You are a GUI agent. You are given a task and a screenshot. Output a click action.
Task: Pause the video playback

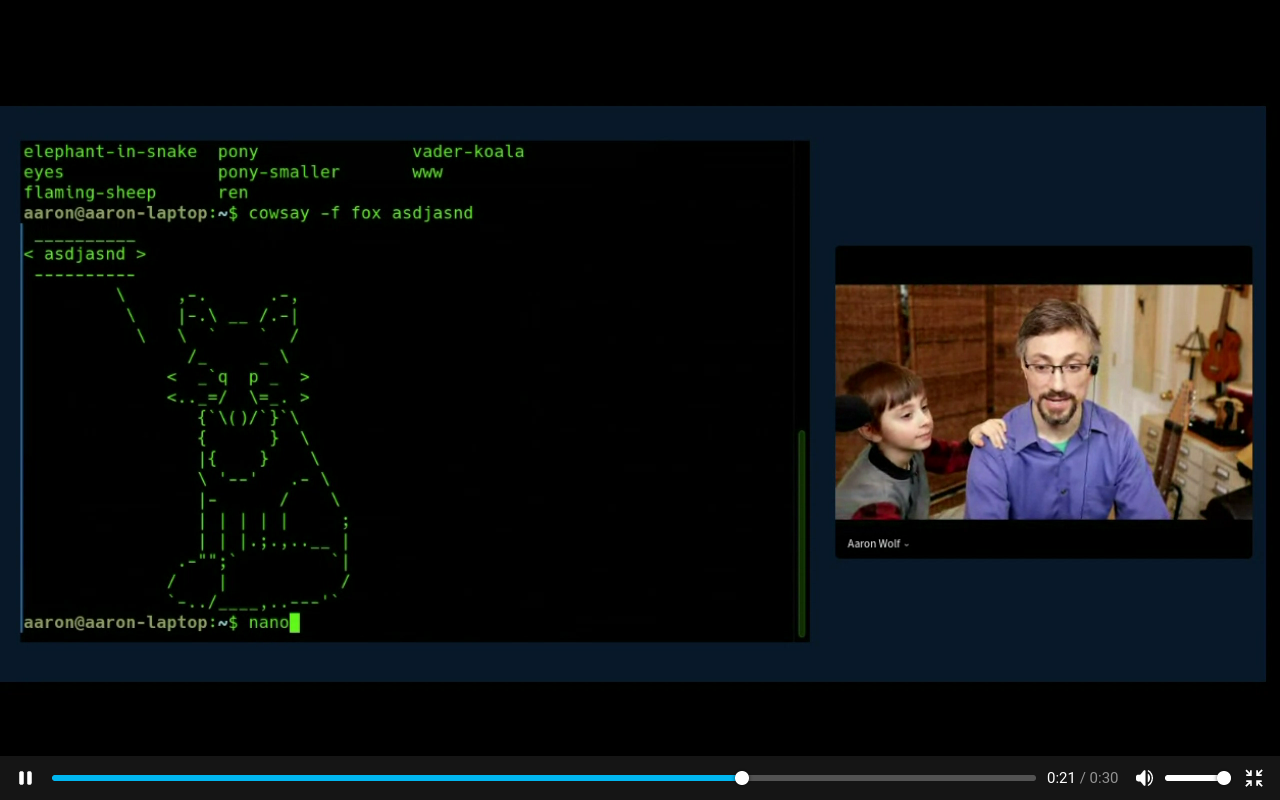click(x=26, y=778)
